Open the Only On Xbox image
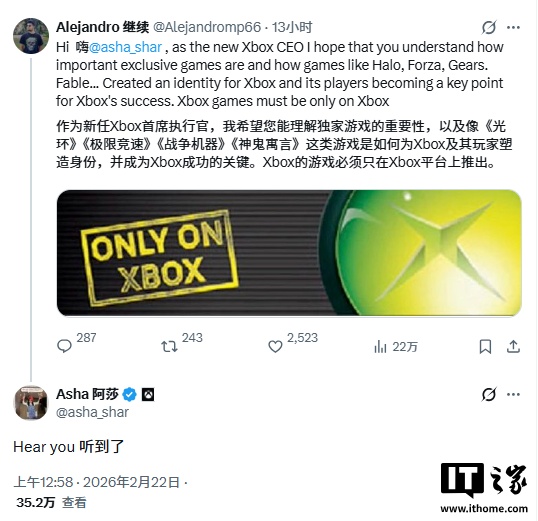Image resolution: width=538 pixels, height=521 pixels. tap(289, 253)
